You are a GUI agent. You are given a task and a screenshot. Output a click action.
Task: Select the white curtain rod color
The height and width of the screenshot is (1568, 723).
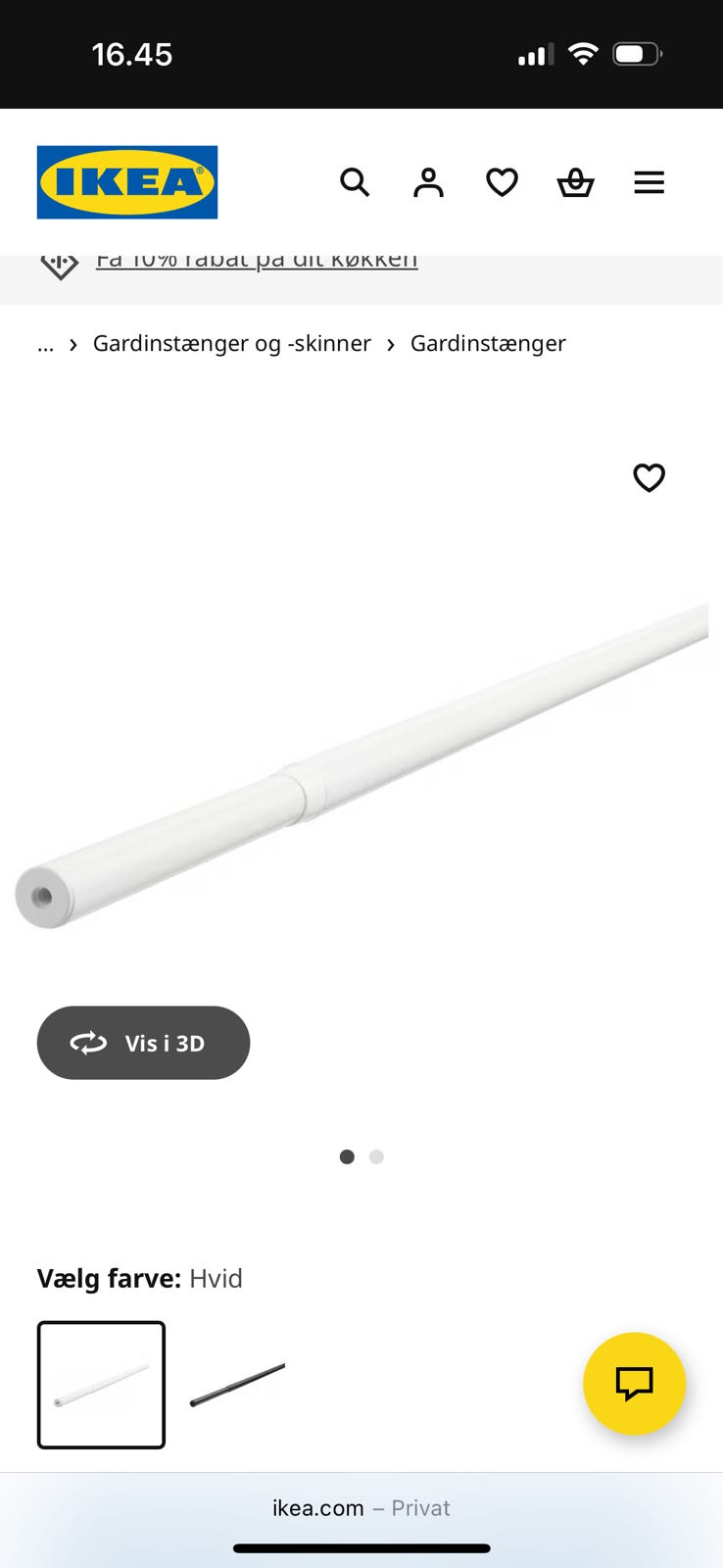pyautogui.click(x=101, y=1385)
